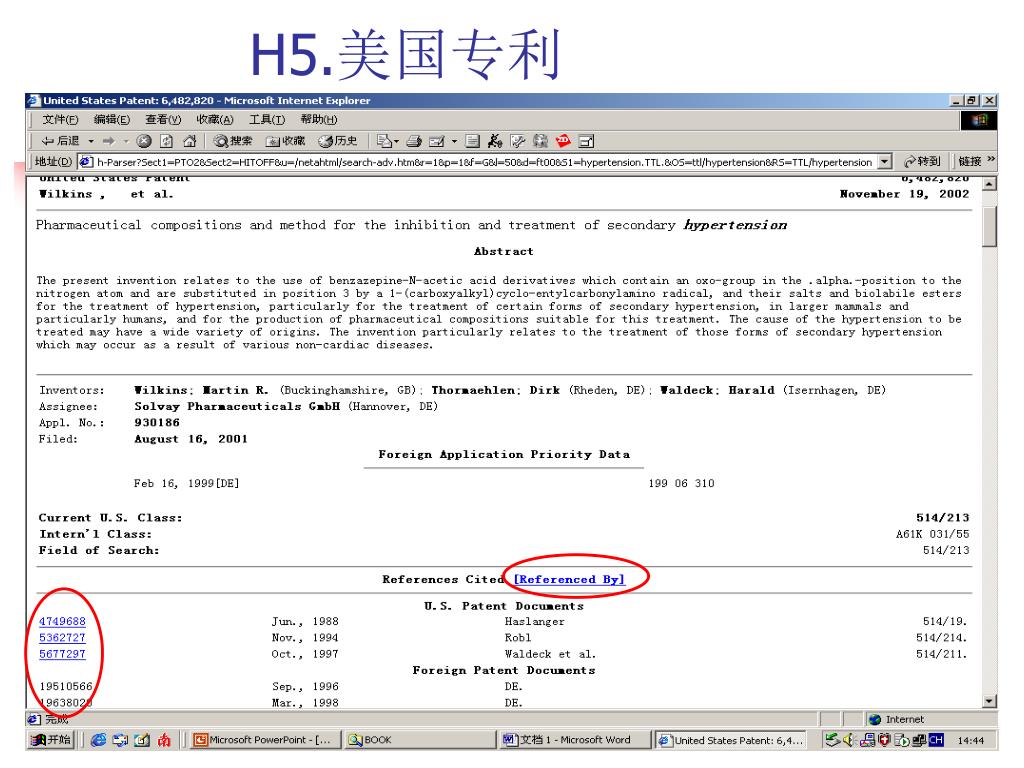The width and height of the screenshot is (1024, 768).
Task: Click the Edit page toolbar icon
Action: (x=436, y=140)
